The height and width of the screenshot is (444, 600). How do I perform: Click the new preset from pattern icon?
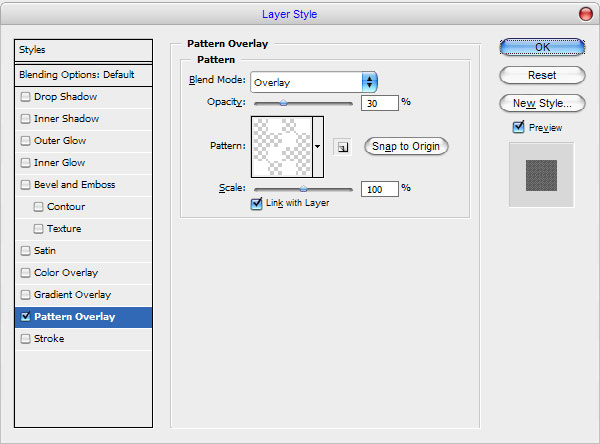coord(342,147)
